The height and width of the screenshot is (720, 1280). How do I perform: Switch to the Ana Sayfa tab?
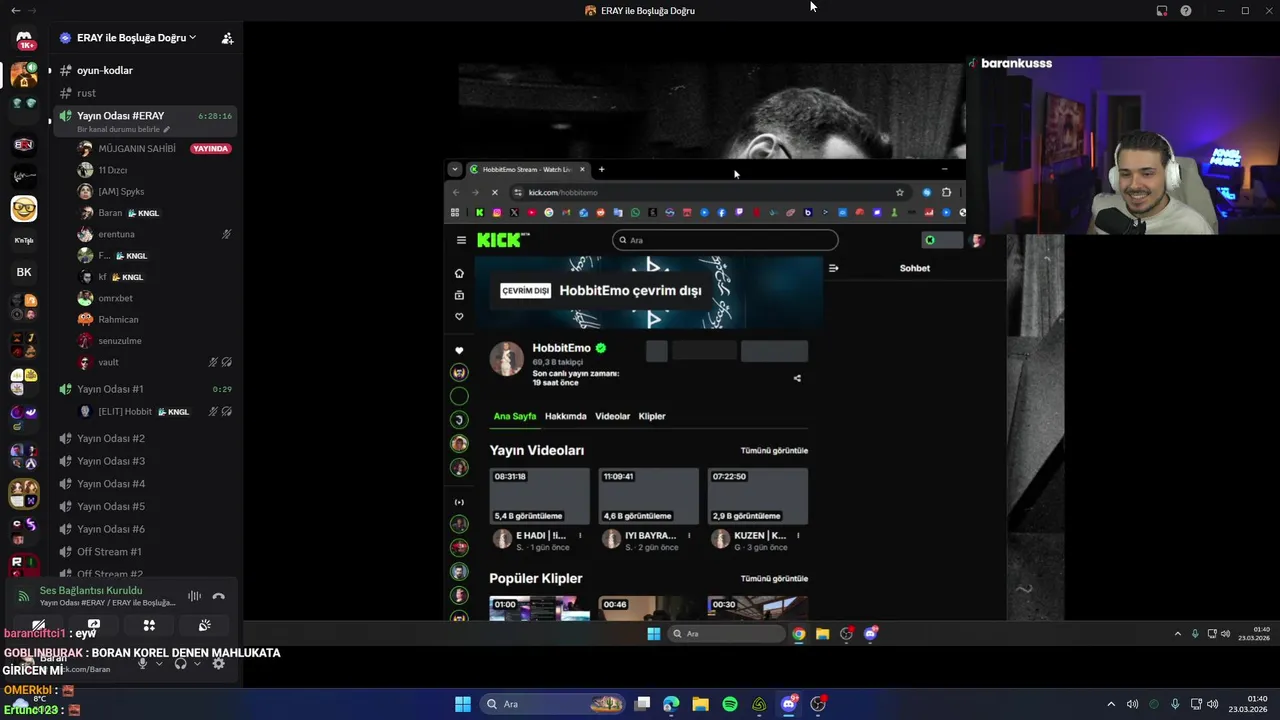(x=515, y=416)
